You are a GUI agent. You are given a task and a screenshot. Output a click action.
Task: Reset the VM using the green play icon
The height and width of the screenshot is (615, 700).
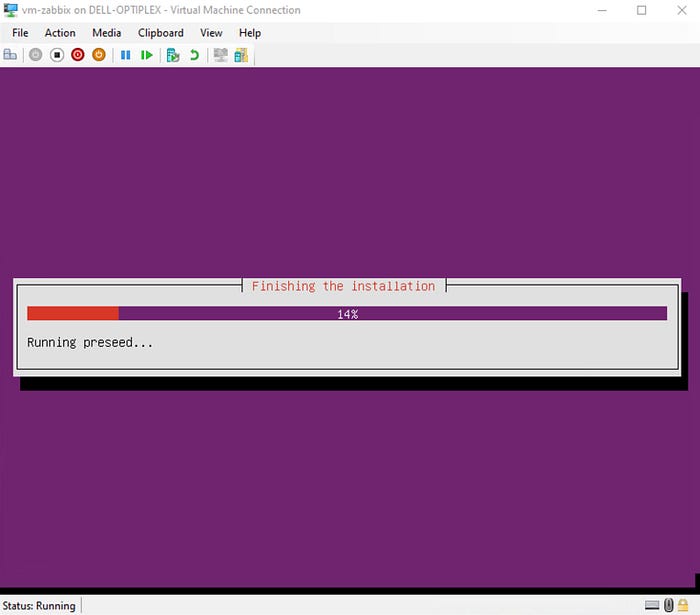point(146,55)
